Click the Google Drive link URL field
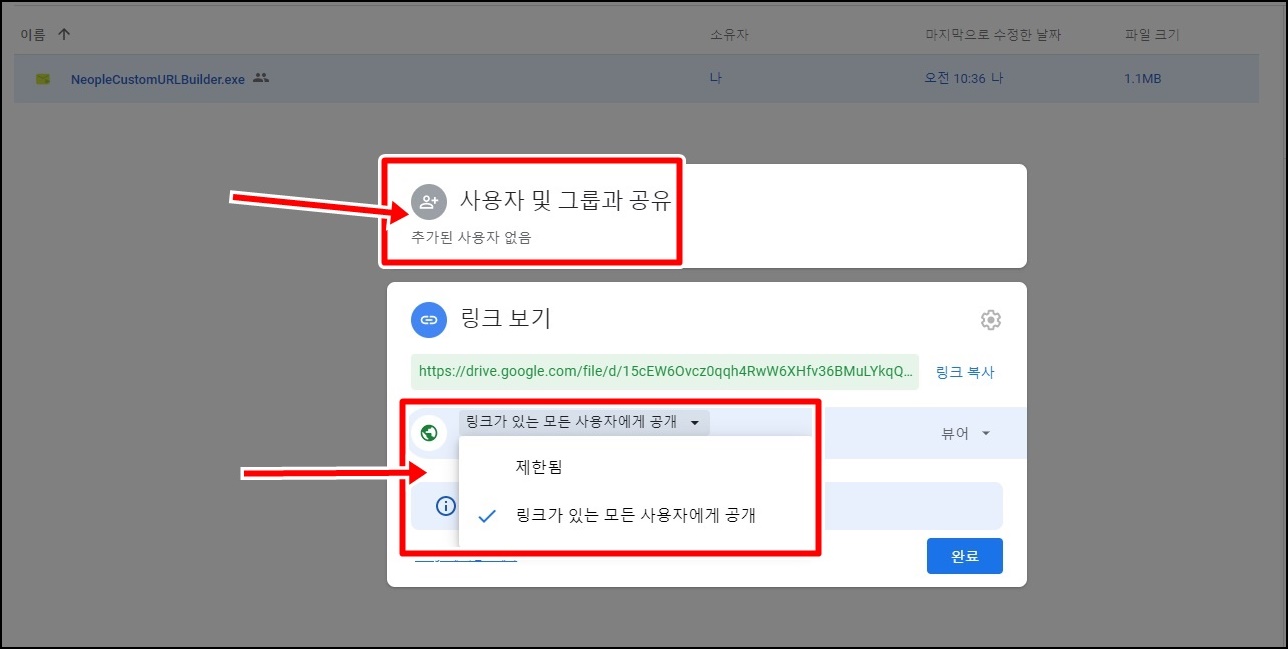Viewport: 1288px width, 649px height. (665, 371)
